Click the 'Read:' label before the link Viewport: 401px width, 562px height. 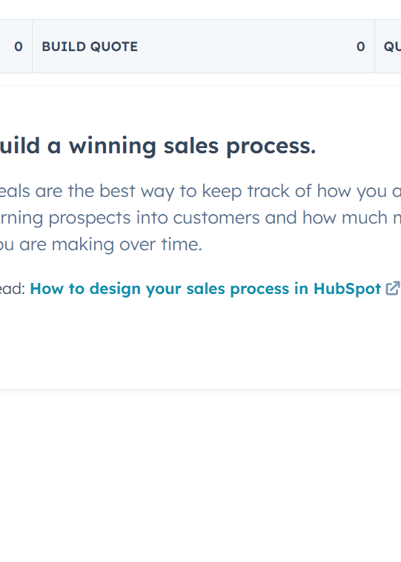13,289
